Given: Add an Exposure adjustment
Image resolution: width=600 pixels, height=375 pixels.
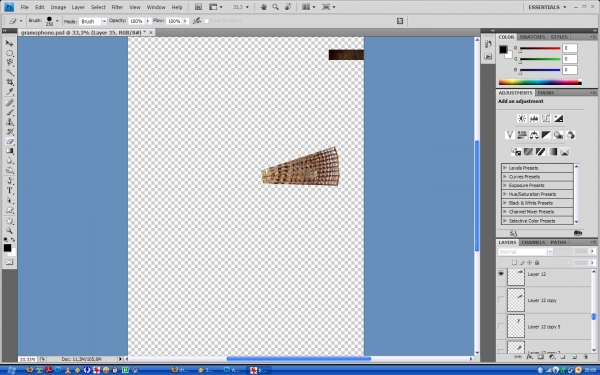Looking at the screenshot, I should pyautogui.click(x=558, y=118).
